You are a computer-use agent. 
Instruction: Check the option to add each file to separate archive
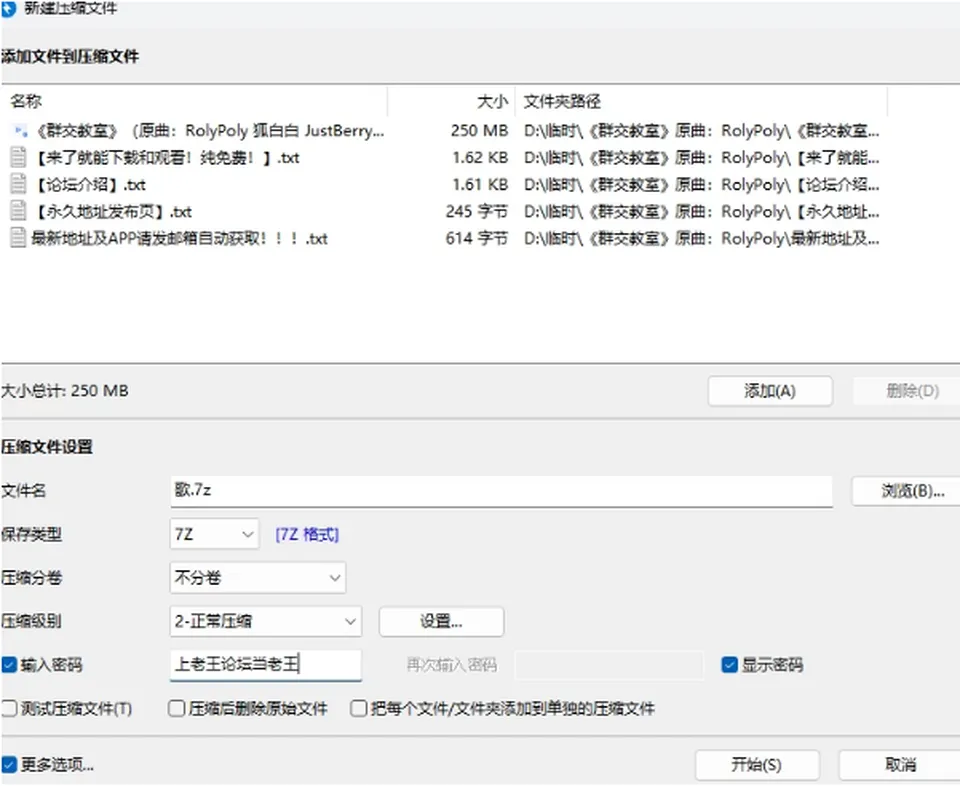(358, 709)
